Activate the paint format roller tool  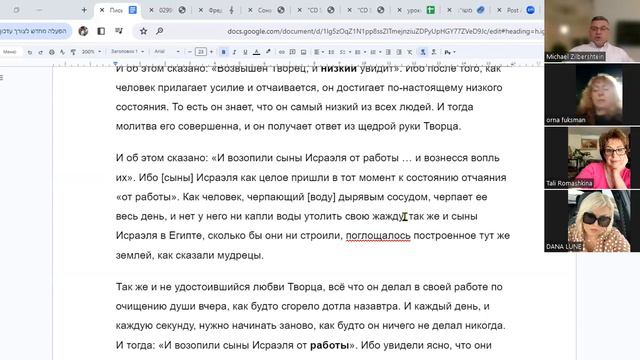tap(73, 52)
